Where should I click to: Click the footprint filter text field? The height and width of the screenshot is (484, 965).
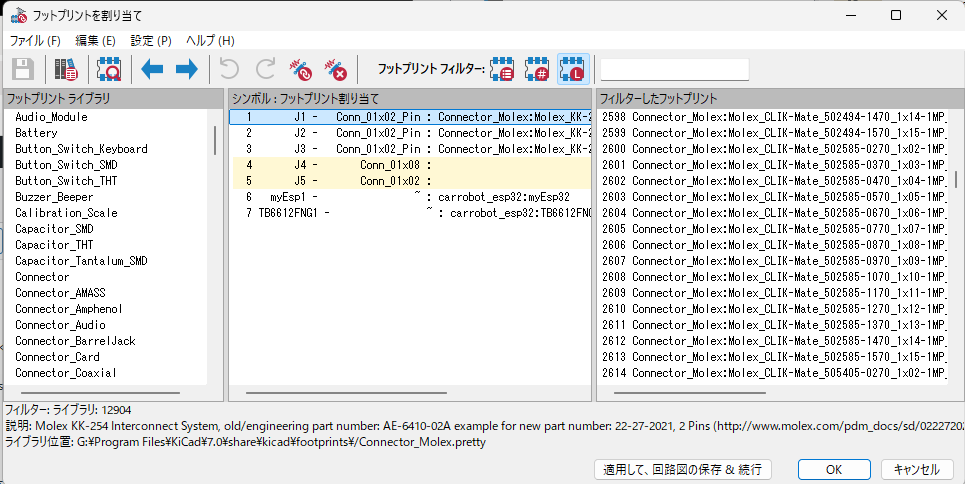[674, 69]
